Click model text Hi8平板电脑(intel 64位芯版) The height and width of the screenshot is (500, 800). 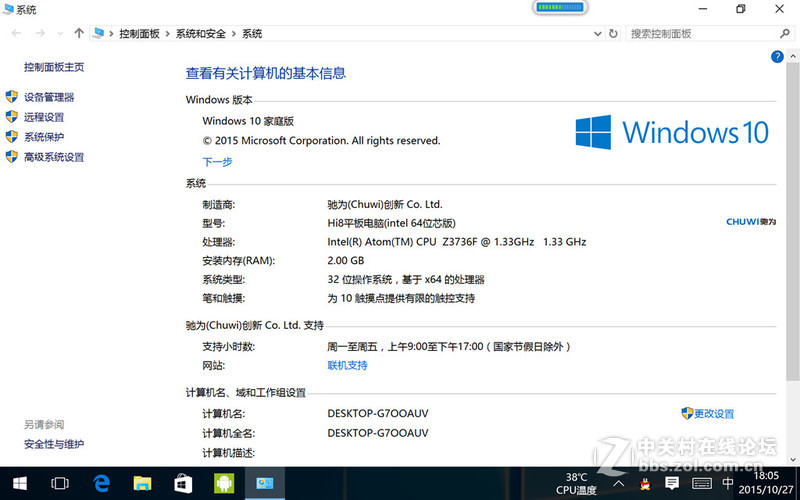tap(391, 223)
